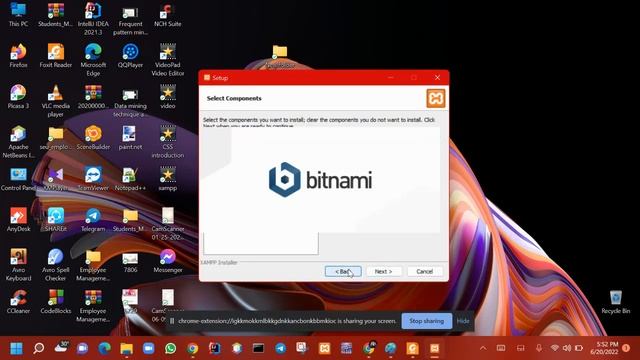Launch paint.net from desktop
The image size is (640, 360).
[x=130, y=138]
